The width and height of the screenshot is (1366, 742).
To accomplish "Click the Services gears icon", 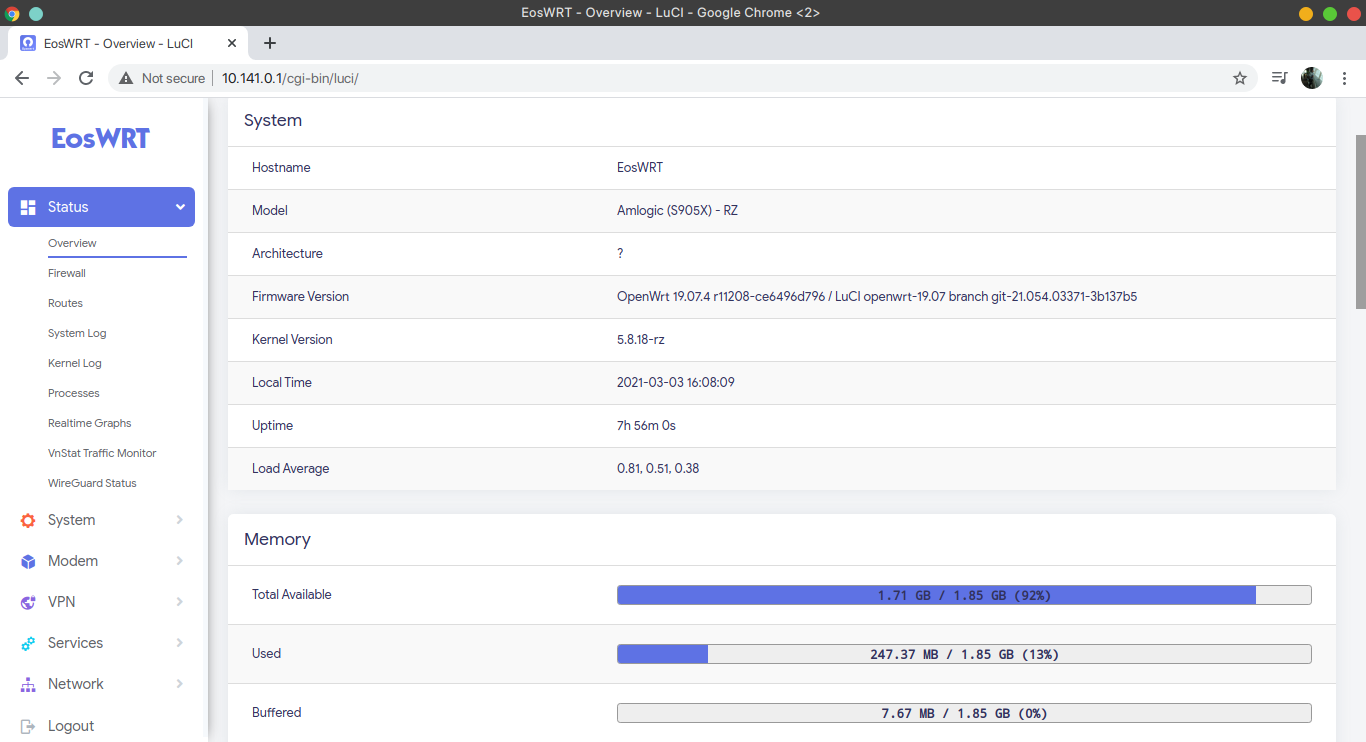I will click(28, 643).
